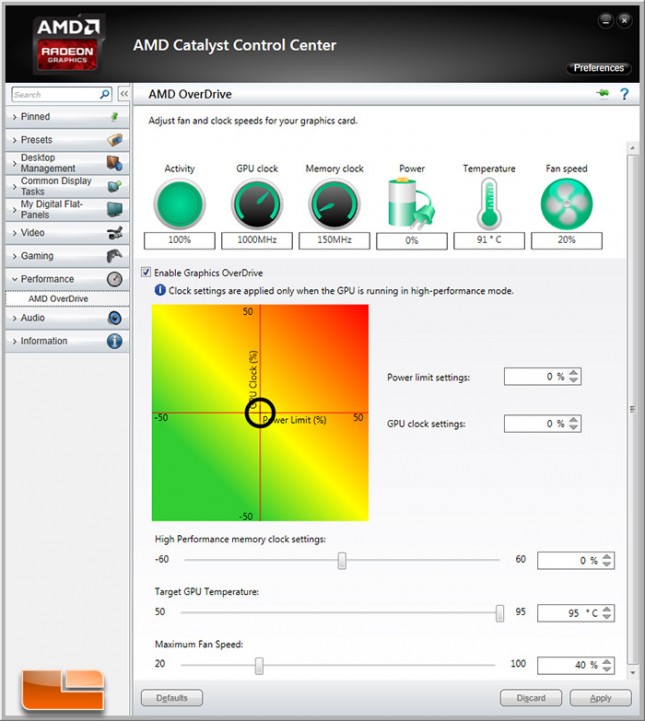
Task: Click the Audio speaker icon
Action: pyautogui.click(x=114, y=318)
